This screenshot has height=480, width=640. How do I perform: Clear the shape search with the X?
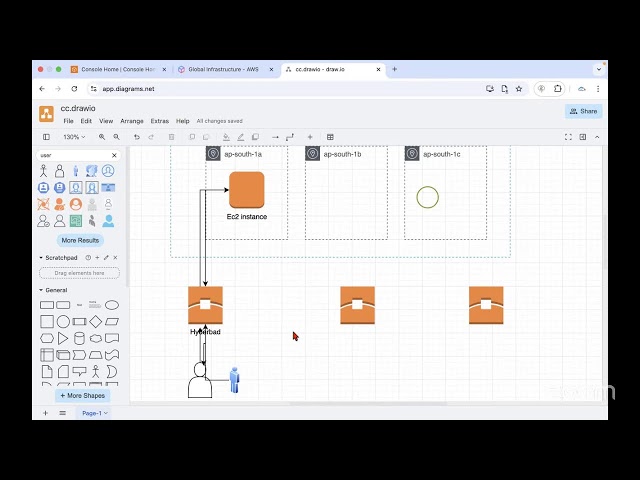point(114,156)
